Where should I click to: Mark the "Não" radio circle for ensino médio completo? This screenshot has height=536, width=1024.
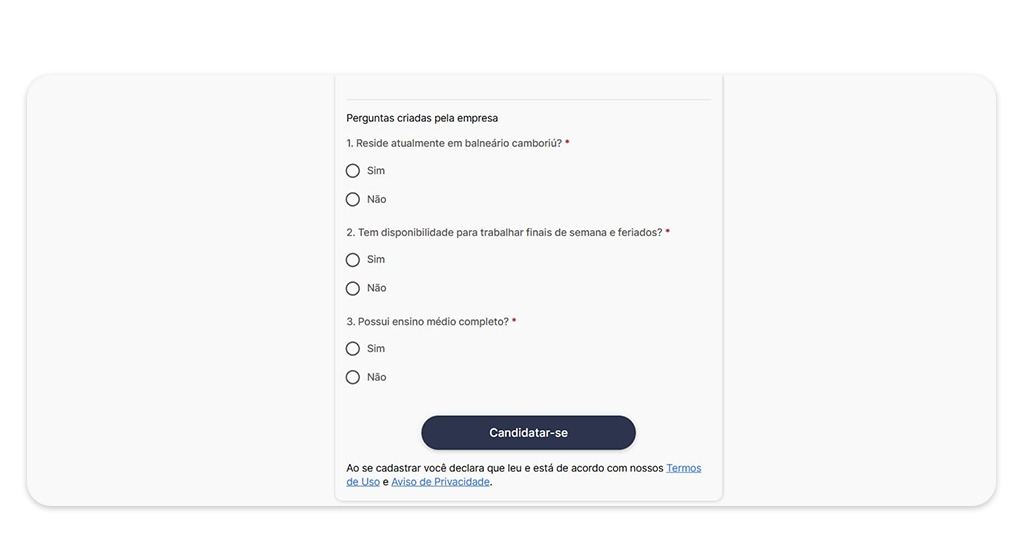click(x=353, y=377)
